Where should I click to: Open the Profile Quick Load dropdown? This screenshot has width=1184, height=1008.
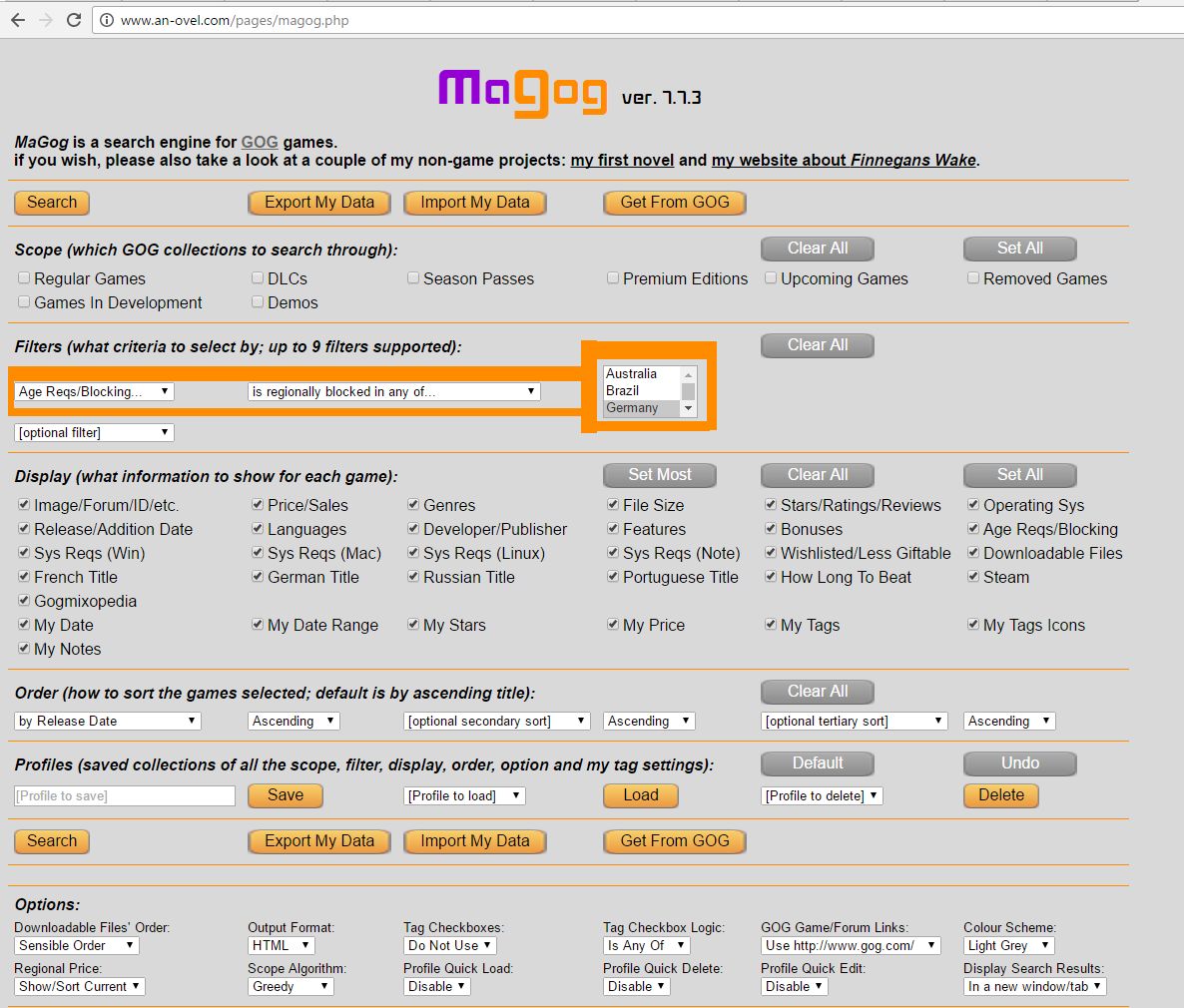pos(437,986)
